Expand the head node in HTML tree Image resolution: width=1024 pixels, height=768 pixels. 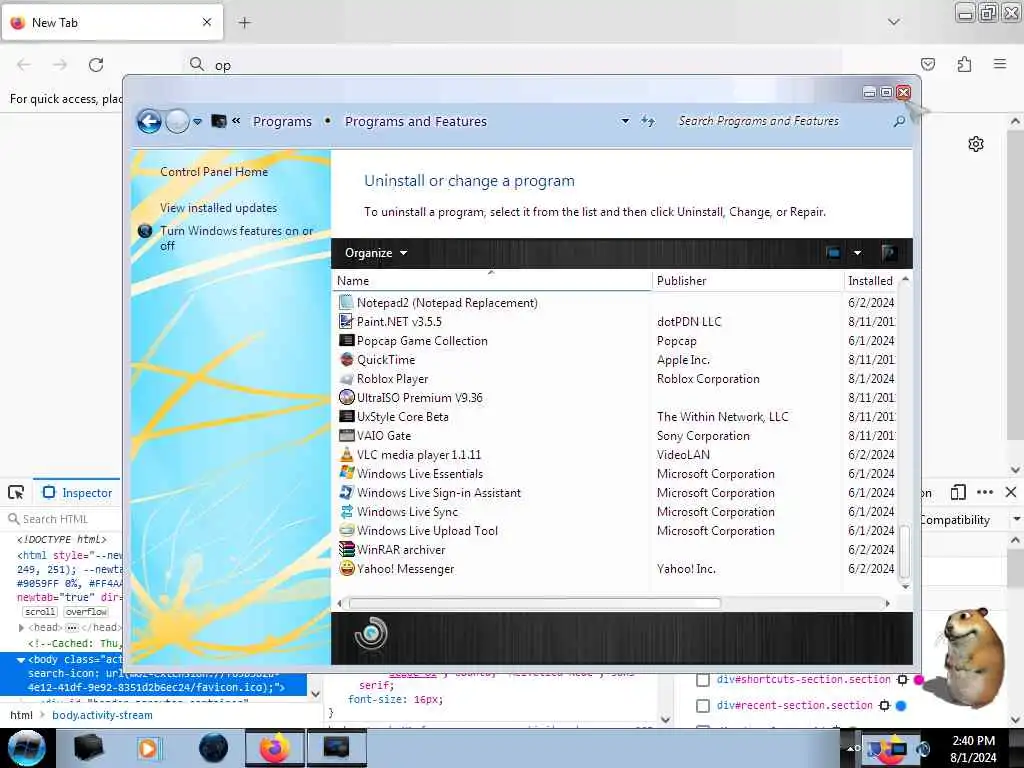(21, 628)
